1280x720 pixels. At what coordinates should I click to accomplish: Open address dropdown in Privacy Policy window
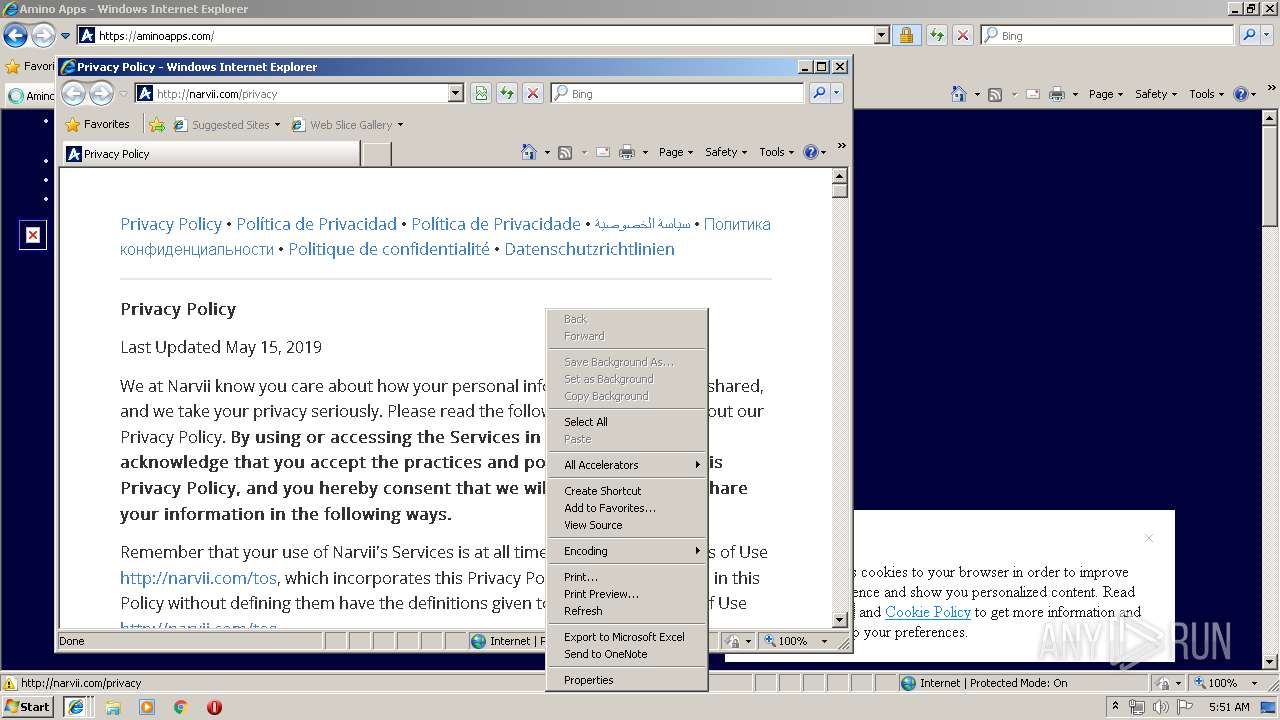(456, 93)
